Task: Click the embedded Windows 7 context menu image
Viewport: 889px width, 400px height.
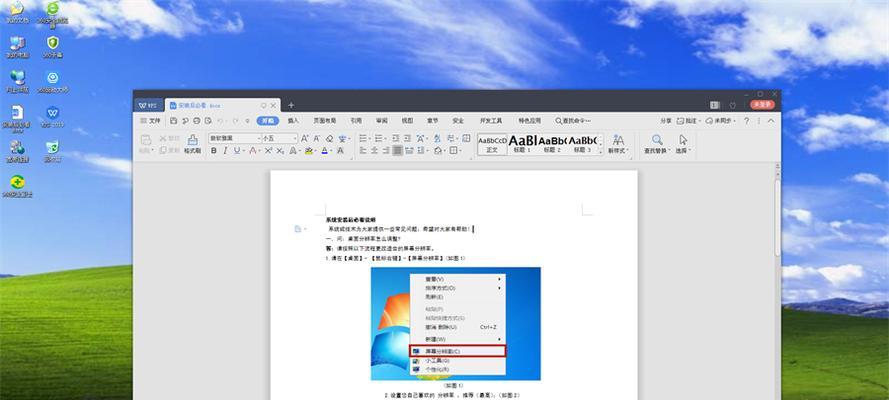Action: click(456, 324)
